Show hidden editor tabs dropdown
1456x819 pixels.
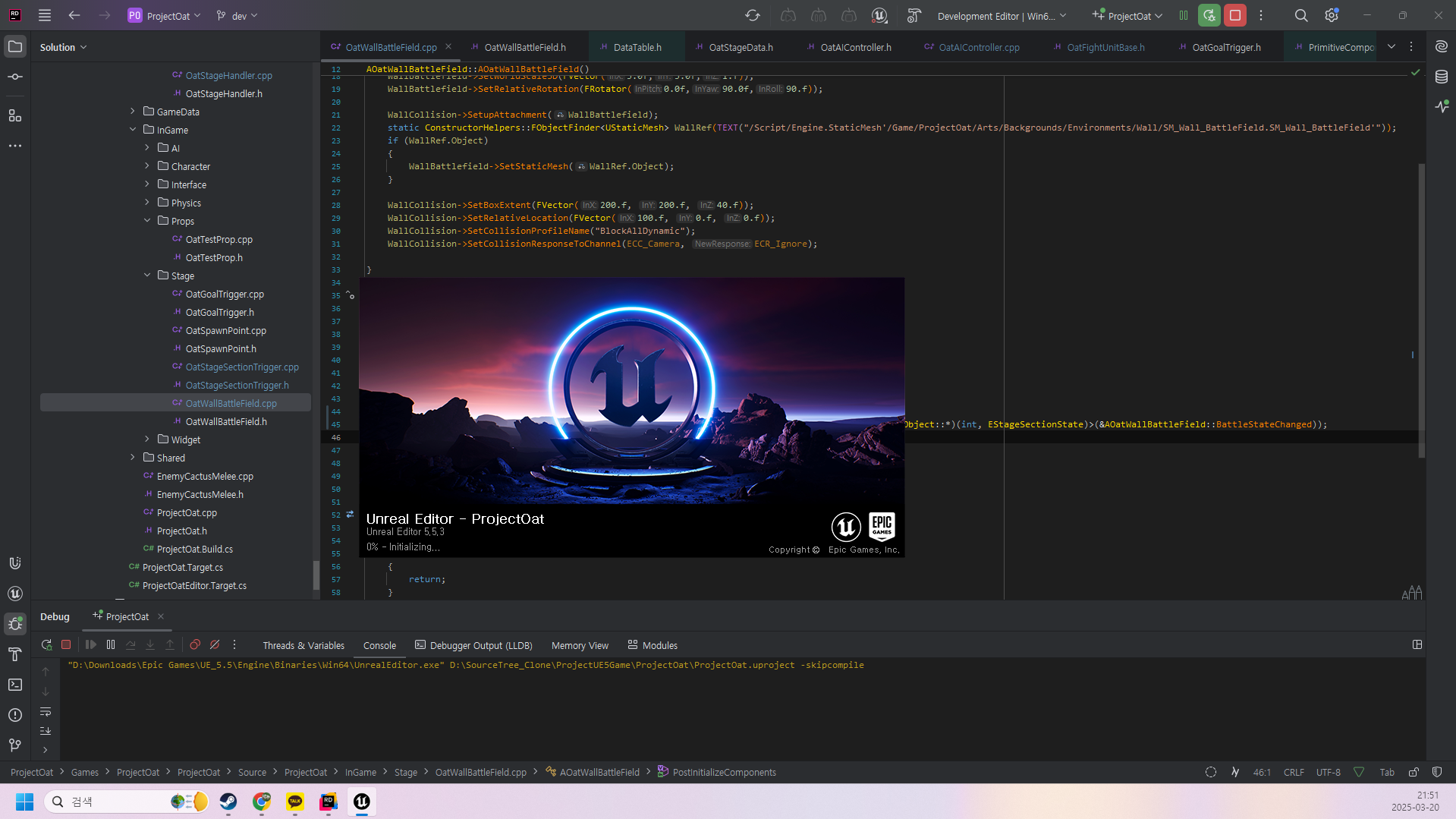(x=1392, y=46)
